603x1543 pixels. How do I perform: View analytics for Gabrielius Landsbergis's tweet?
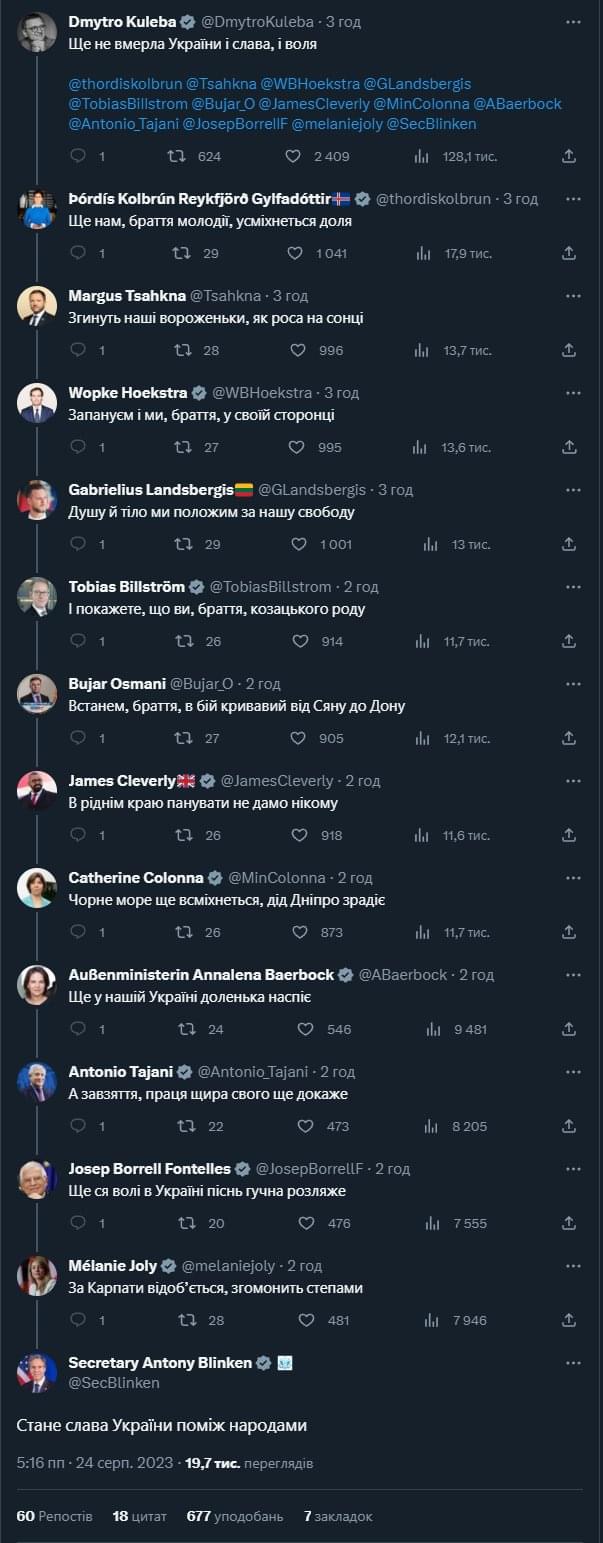coord(431,544)
